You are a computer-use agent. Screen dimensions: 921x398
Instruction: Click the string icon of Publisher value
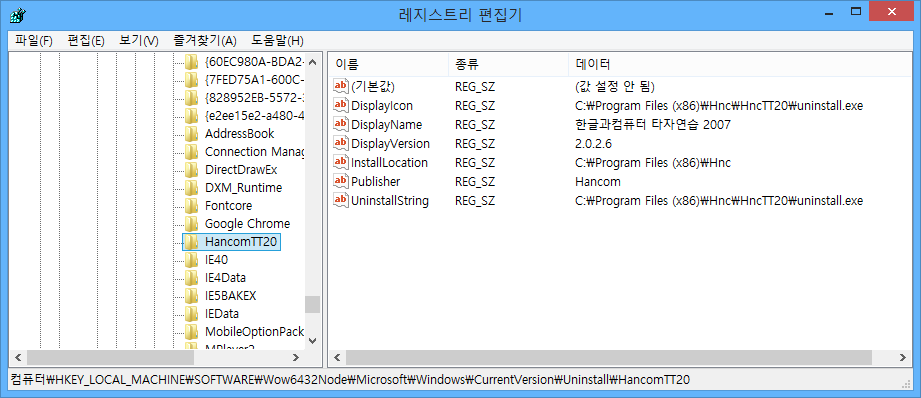341,181
